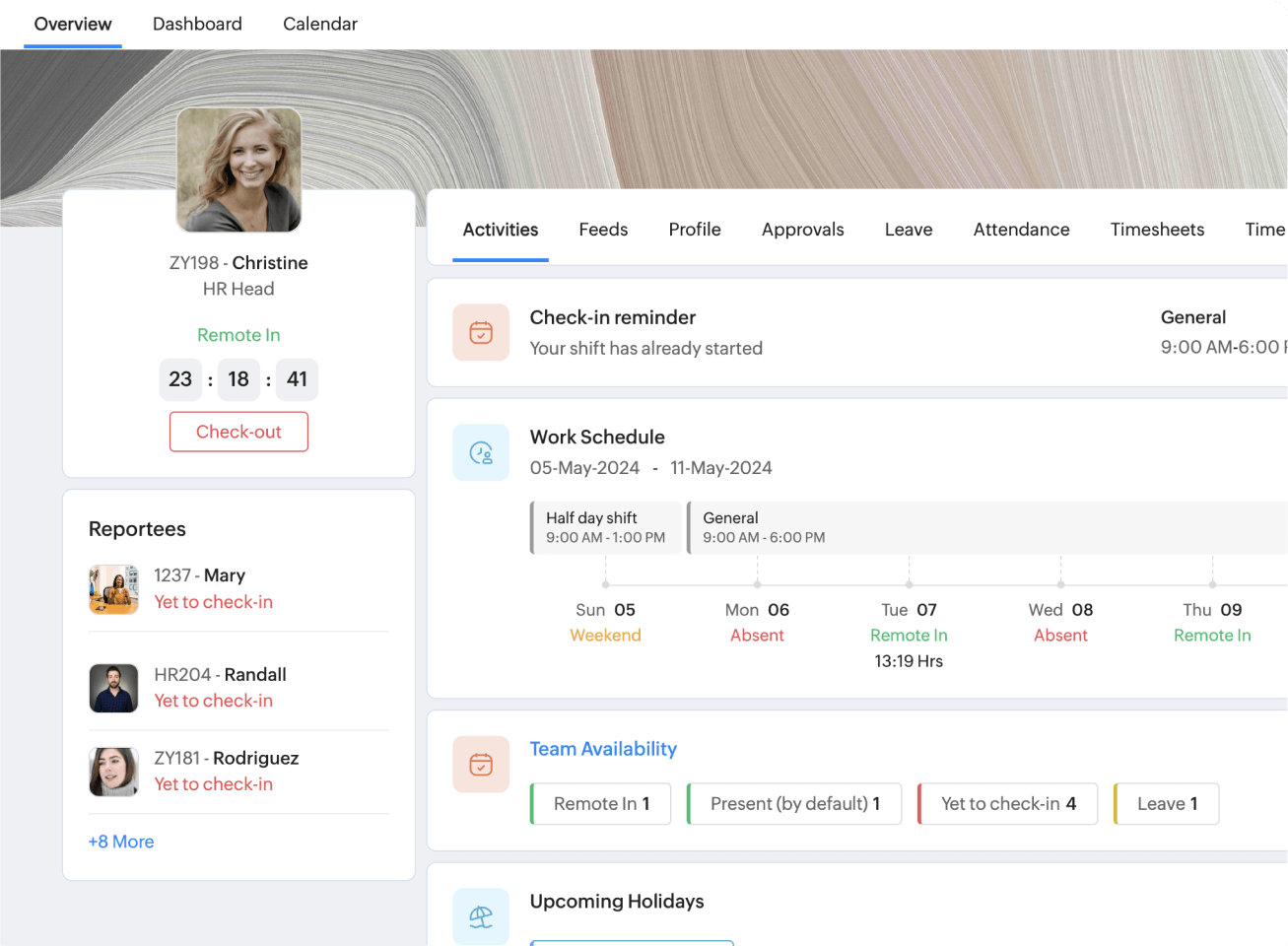Image resolution: width=1288 pixels, height=946 pixels.
Task: Click Randall's reportee avatar
Action: coord(113,688)
